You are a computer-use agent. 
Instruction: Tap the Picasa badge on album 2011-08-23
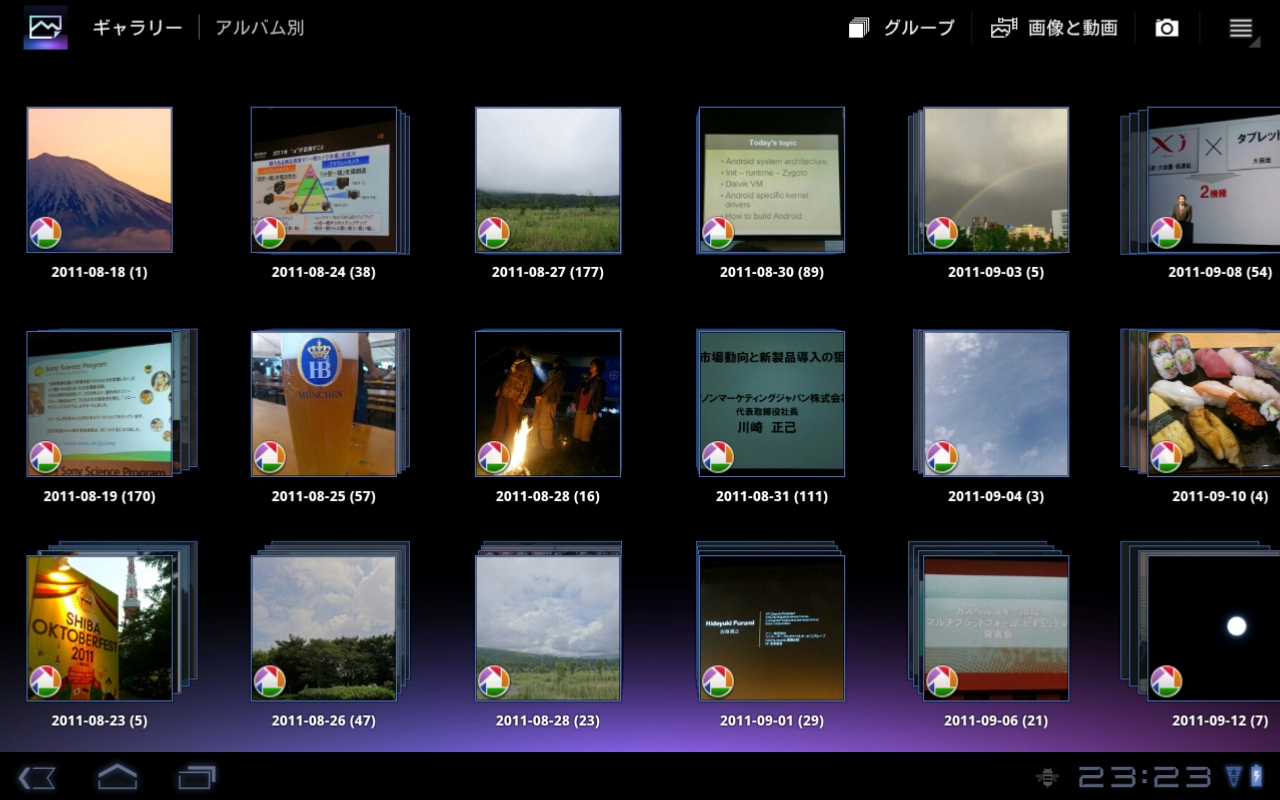point(45,680)
